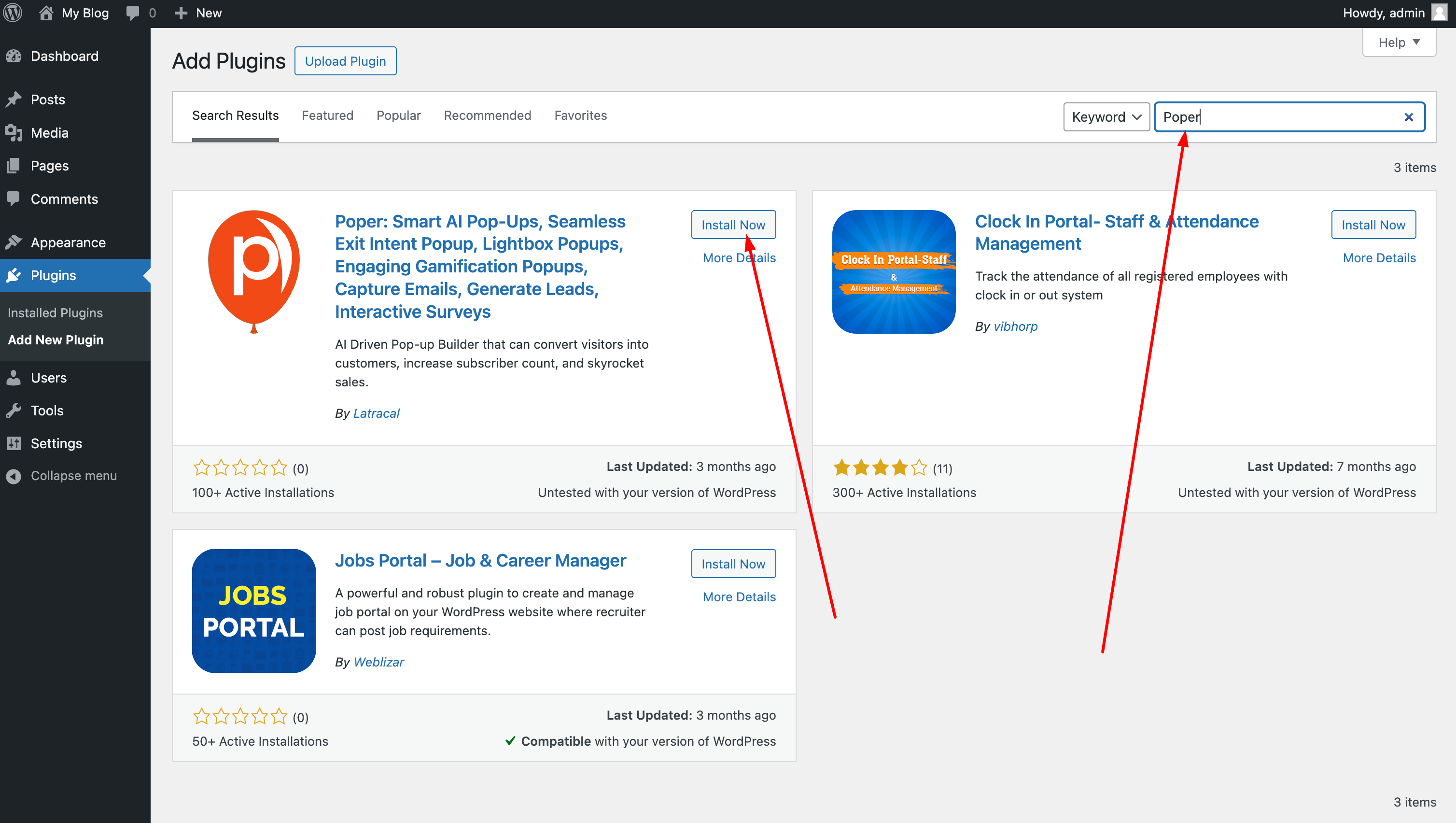Screen dimensions: 1456x823
Task: Click 'Compatible with your version of WordPress' text
Action: tap(648, 741)
